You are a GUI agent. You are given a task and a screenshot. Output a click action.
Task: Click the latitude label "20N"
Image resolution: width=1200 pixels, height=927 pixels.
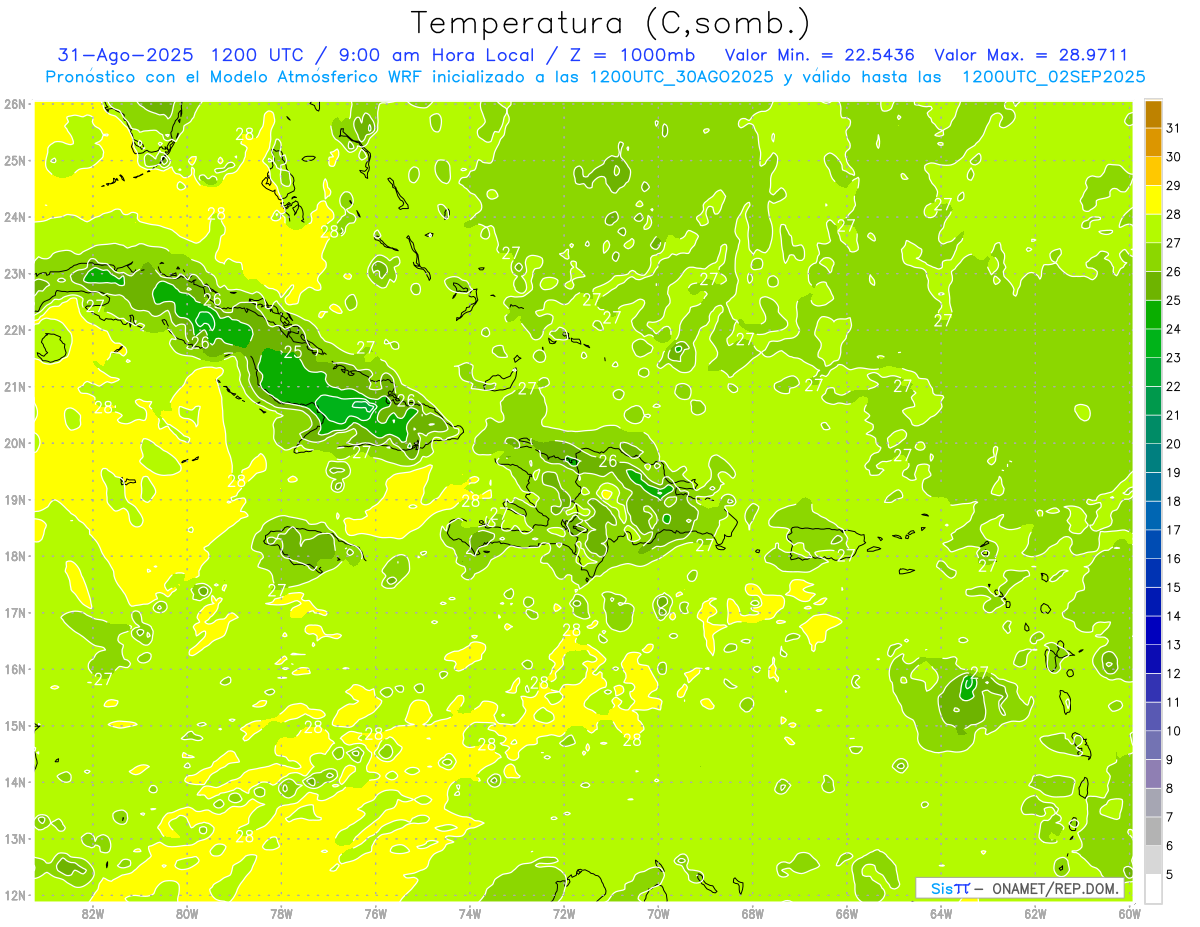pos(14,443)
